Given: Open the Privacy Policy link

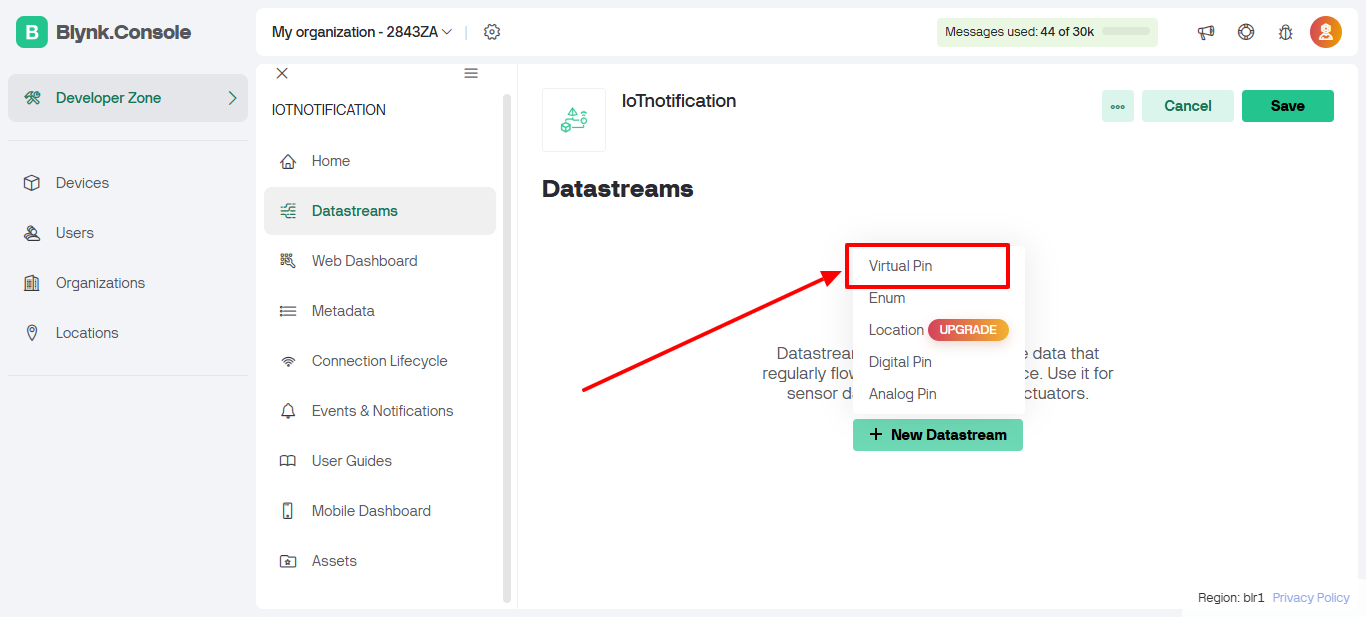Looking at the screenshot, I should pos(1311,597).
